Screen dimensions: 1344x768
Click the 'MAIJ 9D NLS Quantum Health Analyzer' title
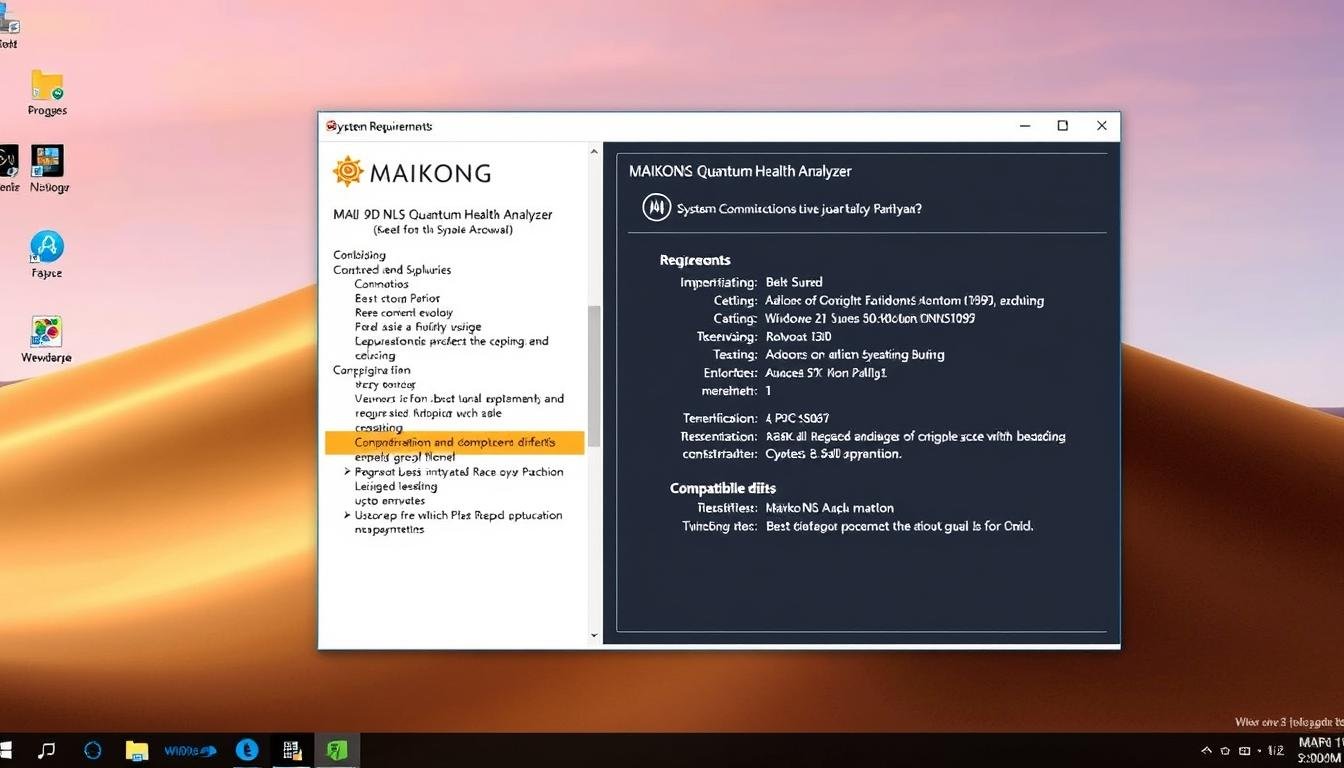tap(442, 214)
